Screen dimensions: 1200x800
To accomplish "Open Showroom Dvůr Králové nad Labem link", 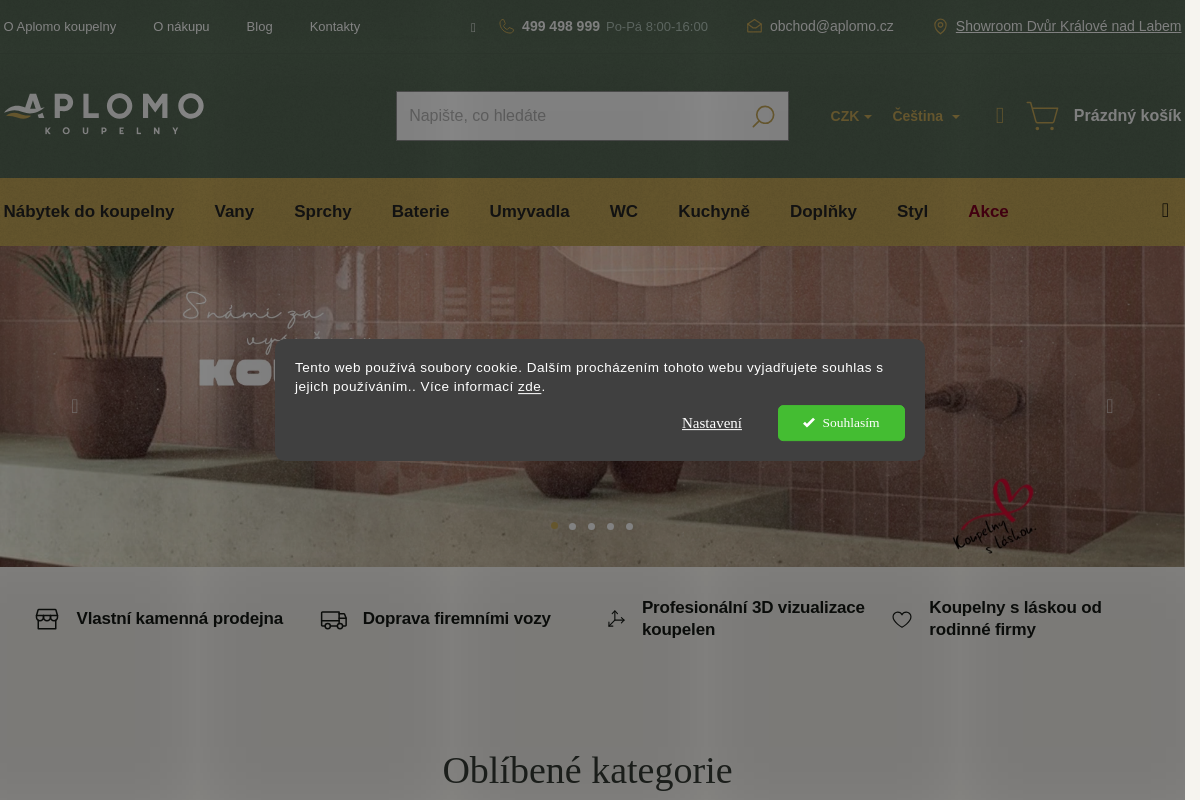I will (x=1068, y=26).
